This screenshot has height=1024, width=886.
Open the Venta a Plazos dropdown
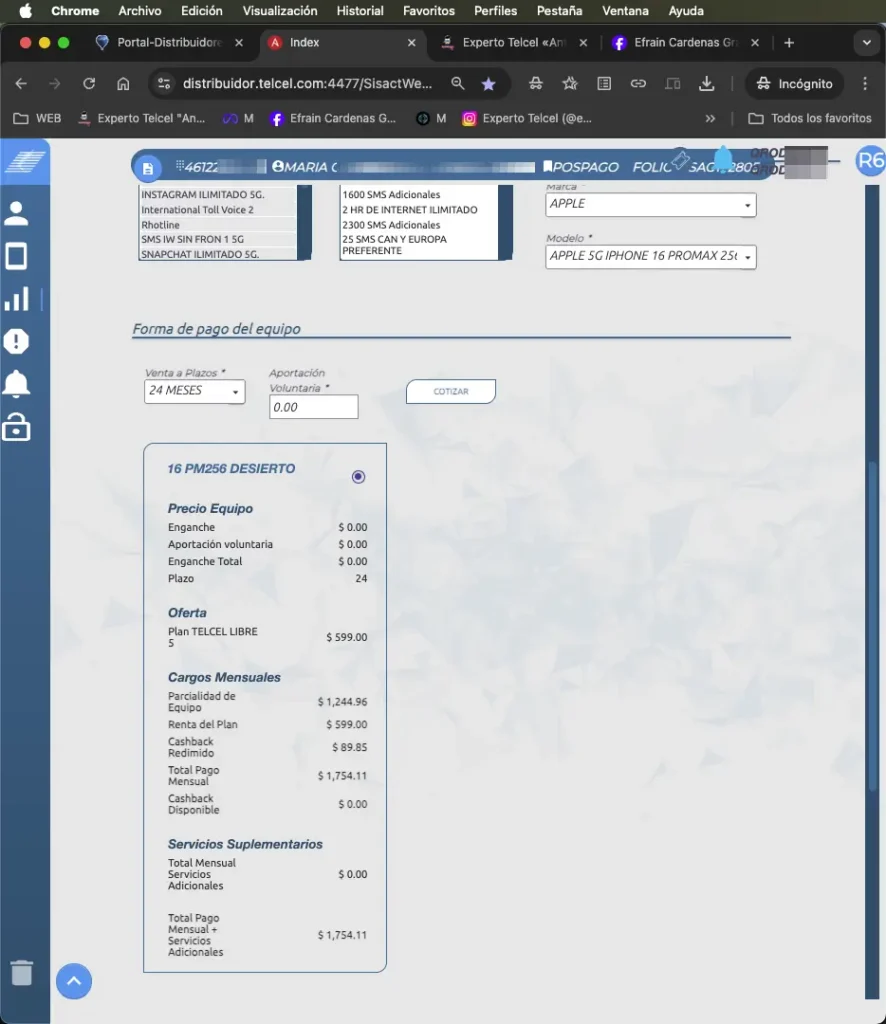(195, 391)
